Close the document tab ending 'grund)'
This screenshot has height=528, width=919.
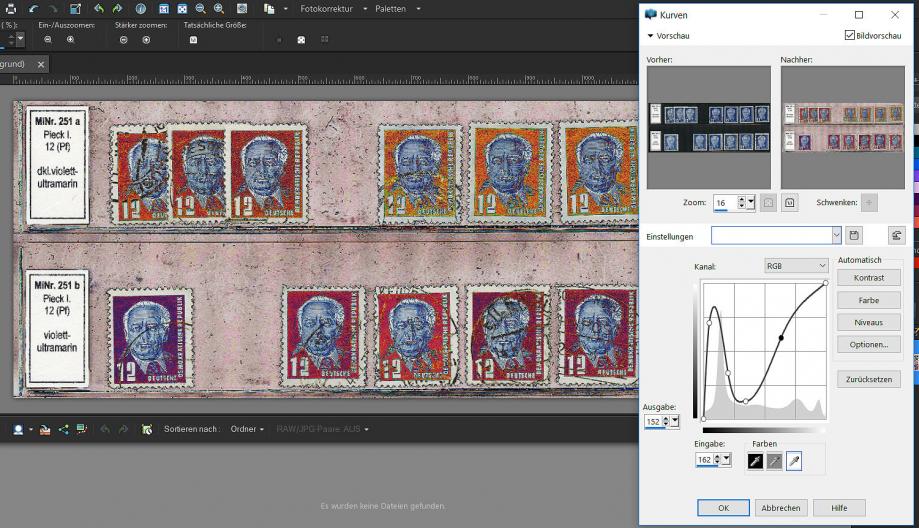tap(41, 64)
